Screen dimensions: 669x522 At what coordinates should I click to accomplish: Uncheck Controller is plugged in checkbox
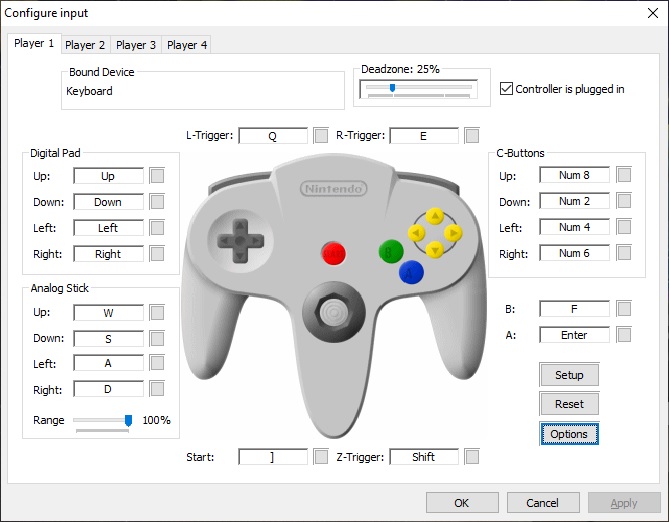pos(506,89)
